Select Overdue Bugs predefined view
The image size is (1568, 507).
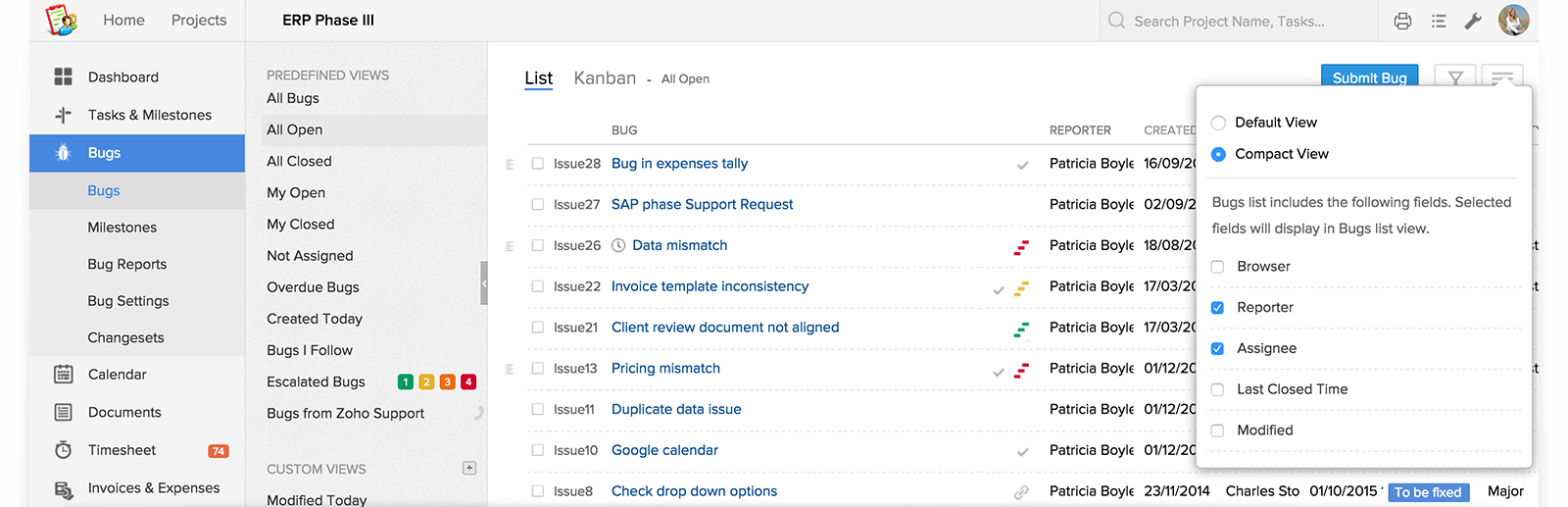click(313, 287)
